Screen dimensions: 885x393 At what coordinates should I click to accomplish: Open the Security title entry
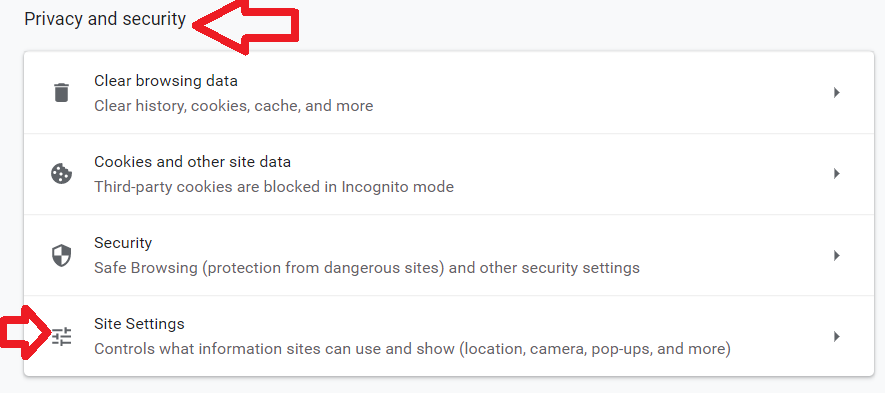click(x=123, y=243)
